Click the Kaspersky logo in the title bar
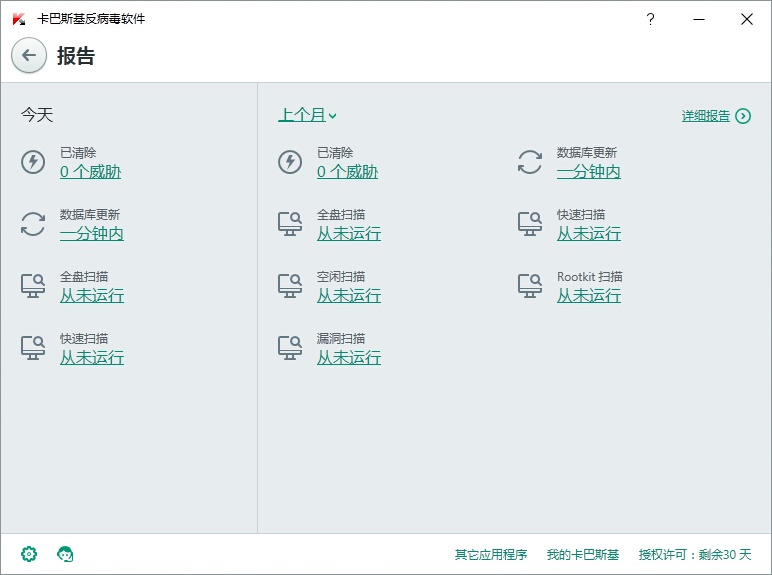Screen dimensions: 772x575 19,19
